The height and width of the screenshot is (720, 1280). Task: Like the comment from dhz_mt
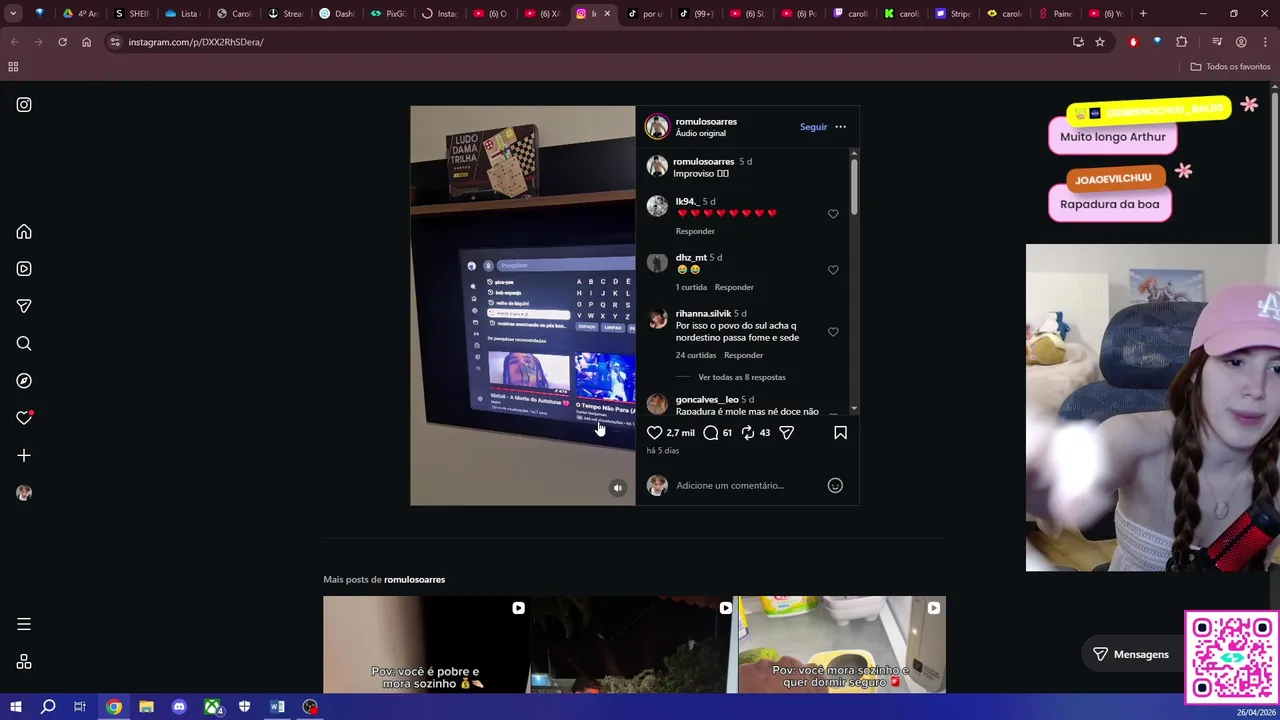tap(833, 270)
